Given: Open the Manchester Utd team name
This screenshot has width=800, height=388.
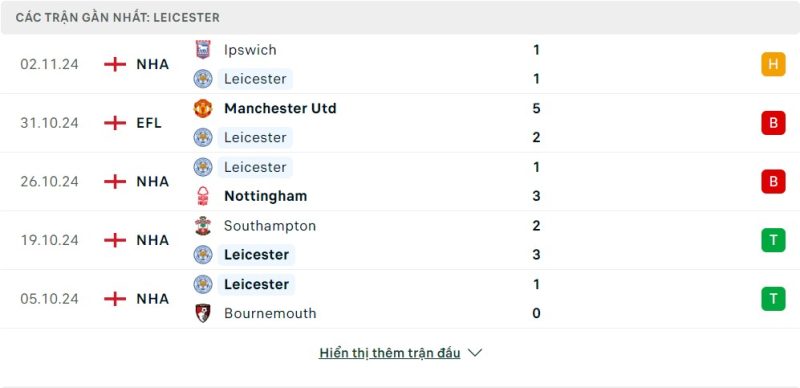Looking at the screenshot, I should [280, 108].
